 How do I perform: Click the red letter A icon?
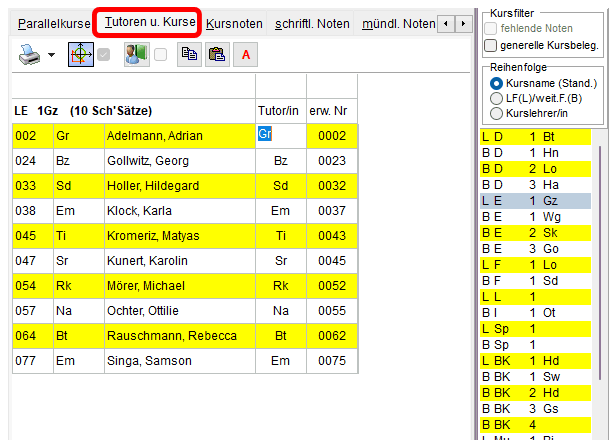click(x=246, y=55)
